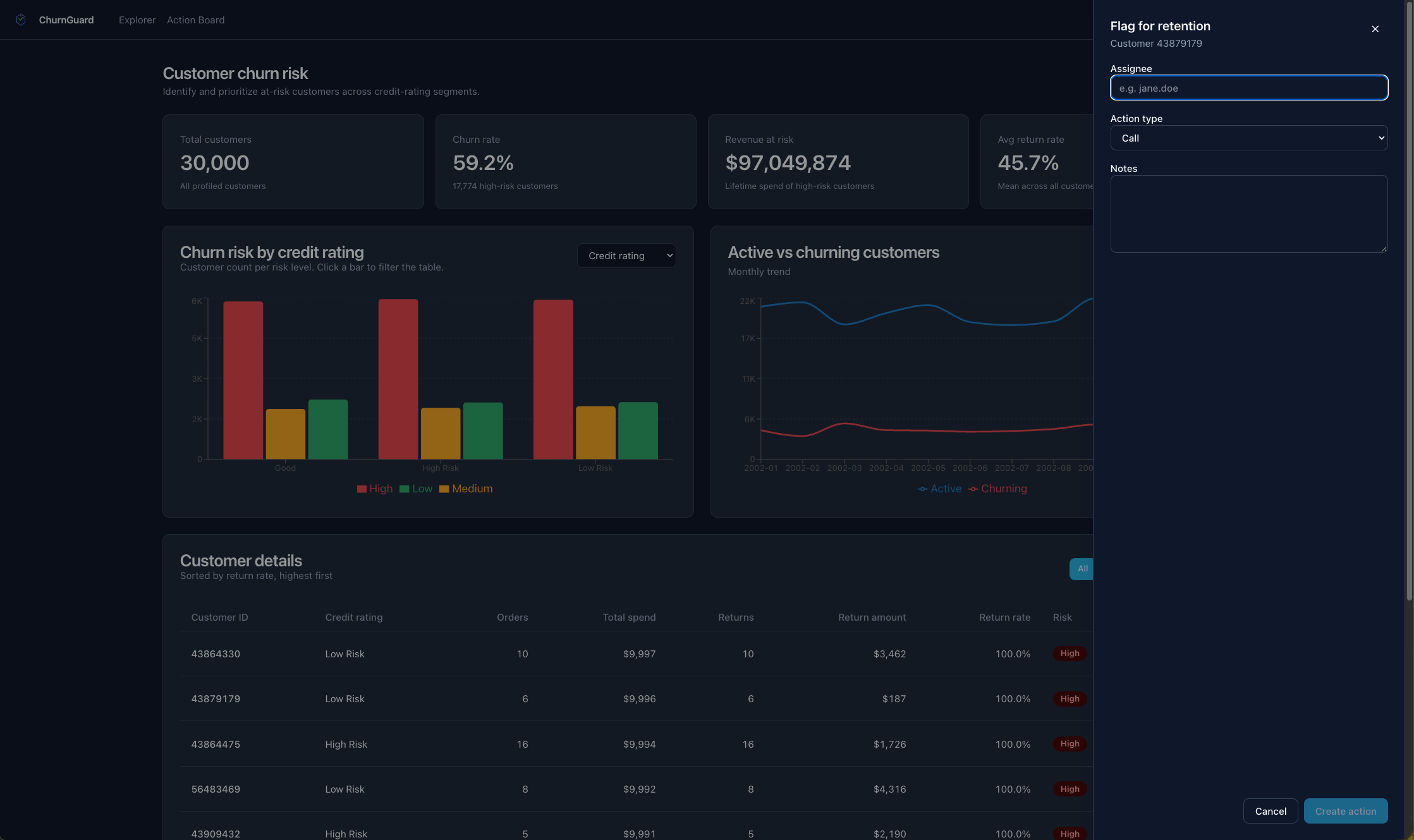The height and width of the screenshot is (840, 1414).
Task: Click the Return amount column header
Action: coord(872,618)
